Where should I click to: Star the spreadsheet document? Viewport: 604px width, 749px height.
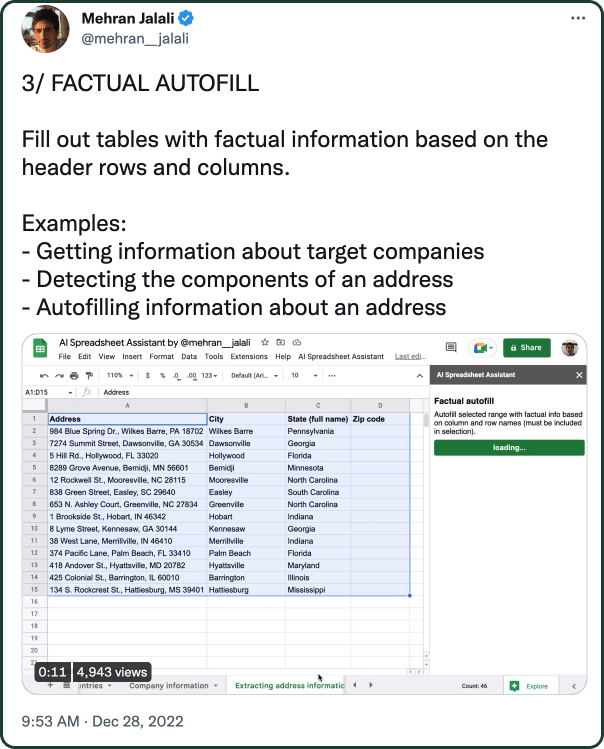(265, 342)
